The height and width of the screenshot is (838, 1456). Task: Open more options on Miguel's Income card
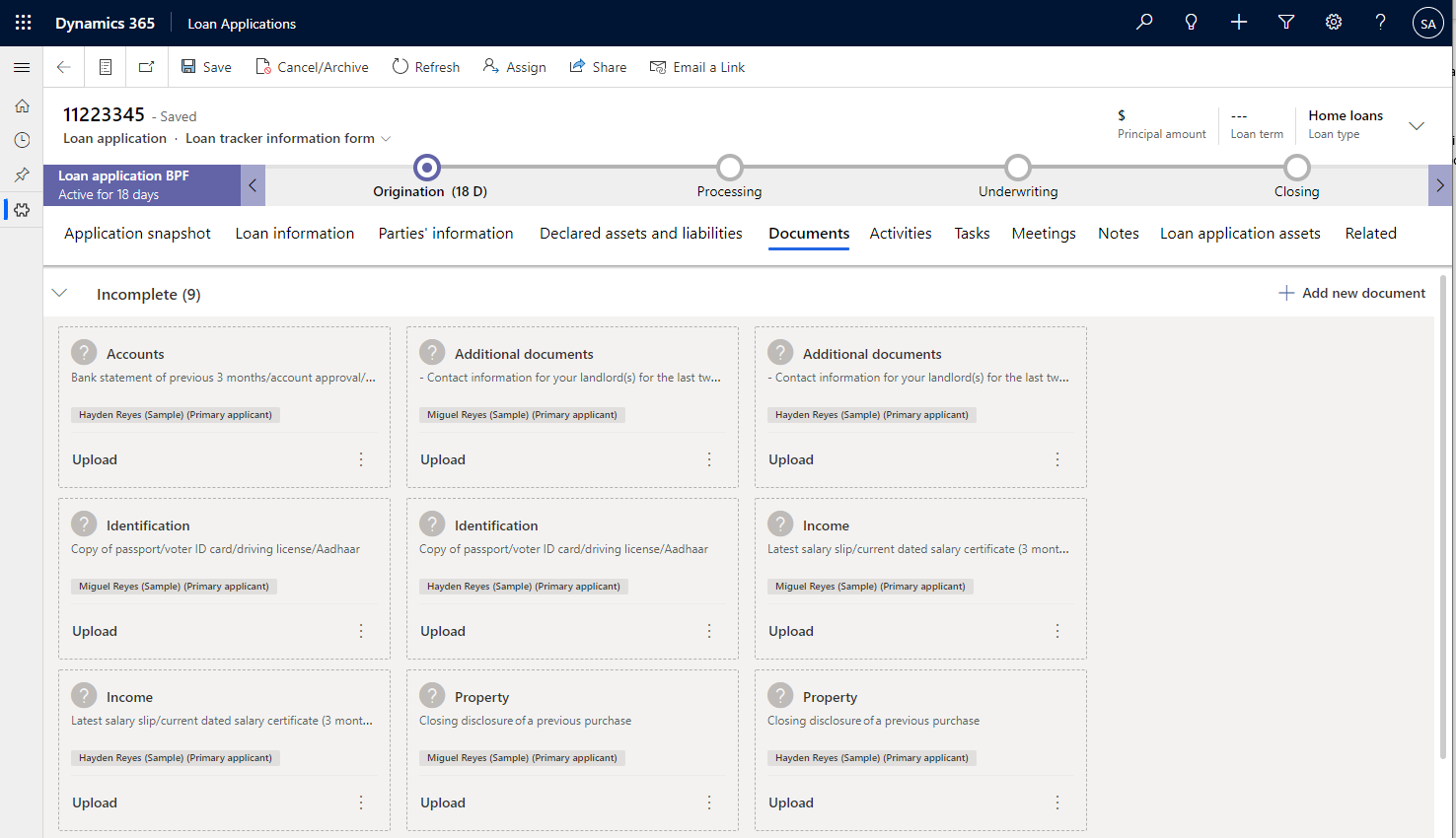point(1057,631)
